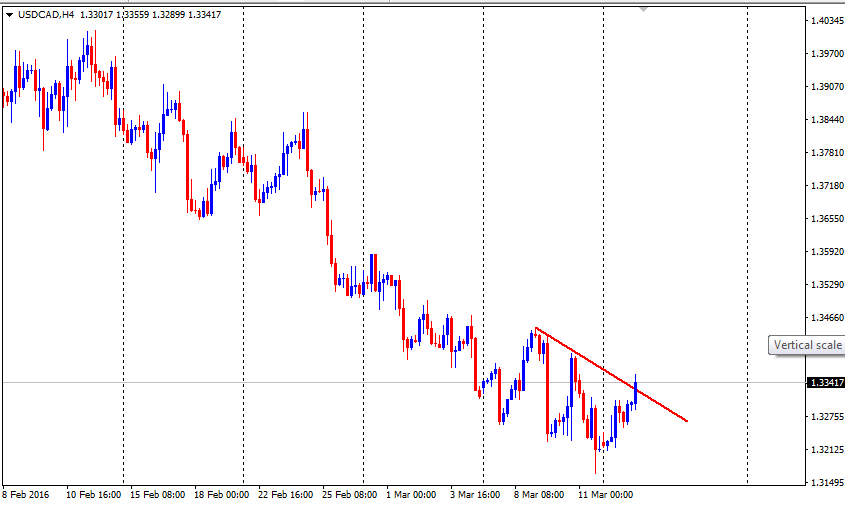The height and width of the screenshot is (505, 845).
Task: Click price level 1.36550 on scale
Action: pyautogui.click(x=827, y=218)
